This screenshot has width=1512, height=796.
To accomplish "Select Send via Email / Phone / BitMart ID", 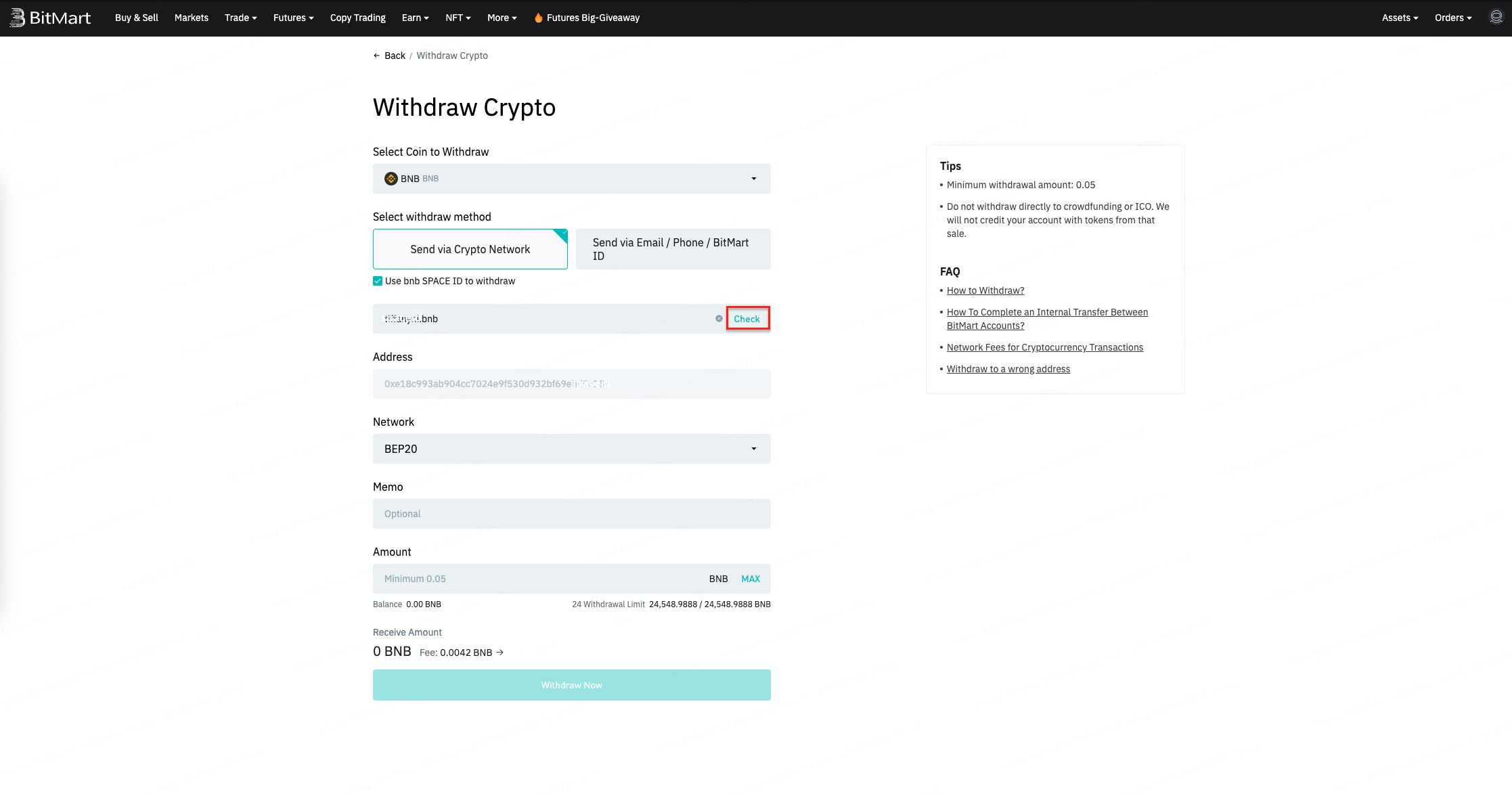I will click(673, 249).
